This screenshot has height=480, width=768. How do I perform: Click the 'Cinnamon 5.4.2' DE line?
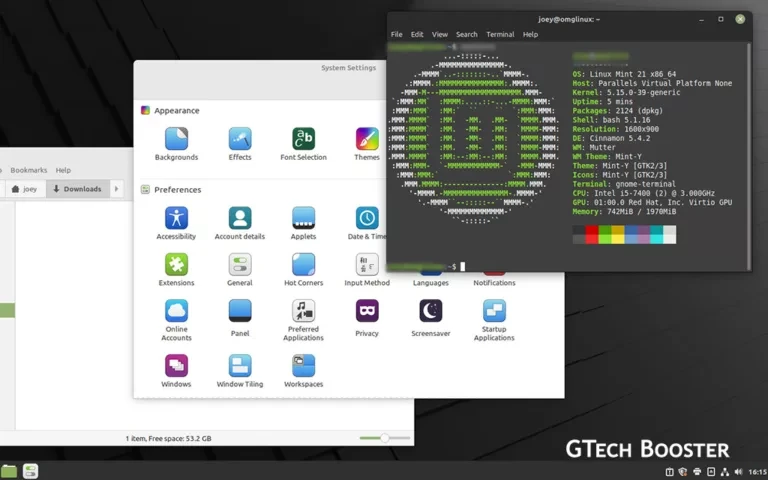click(611, 139)
